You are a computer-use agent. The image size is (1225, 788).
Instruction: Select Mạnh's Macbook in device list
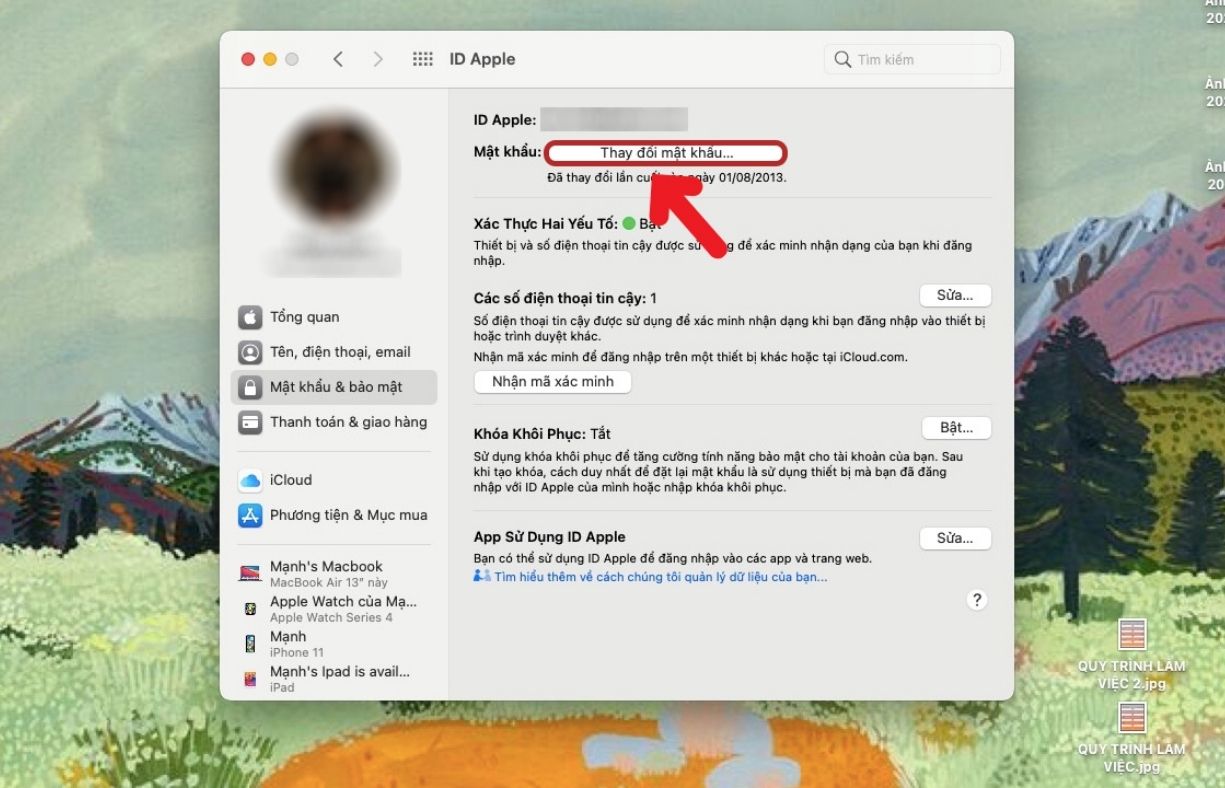point(334,573)
